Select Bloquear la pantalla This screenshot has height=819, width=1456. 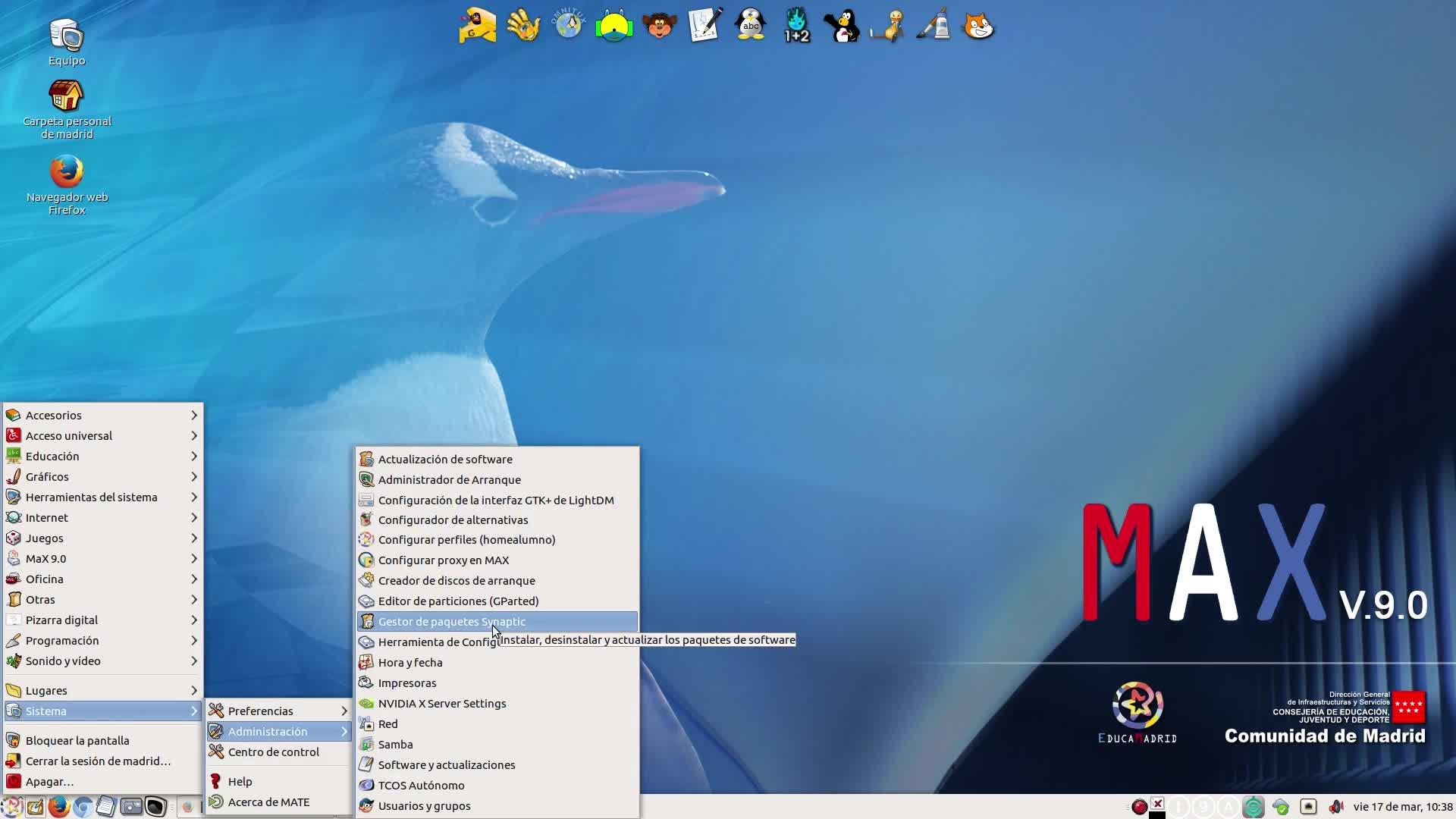pyautogui.click(x=77, y=741)
